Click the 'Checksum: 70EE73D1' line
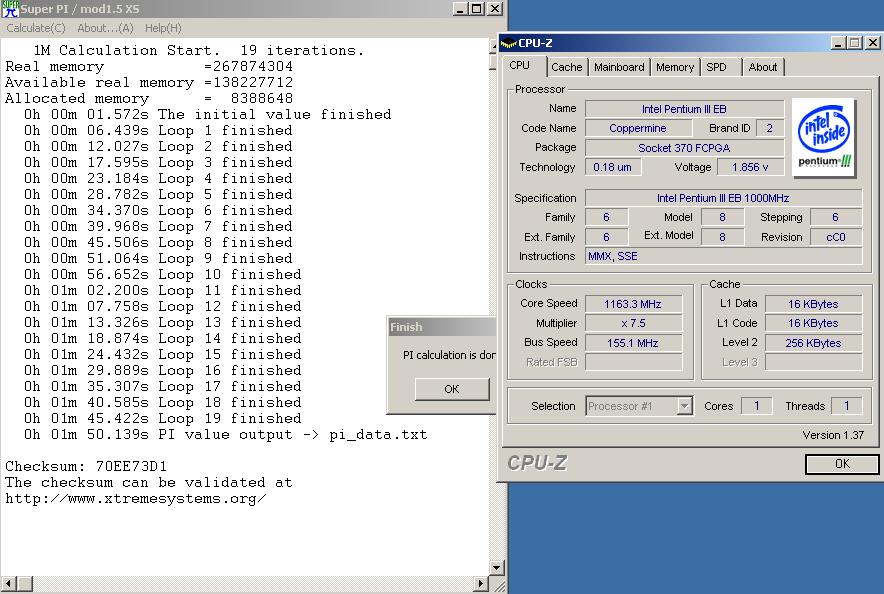The height and width of the screenshot is (594, 884). coord(86,467)
